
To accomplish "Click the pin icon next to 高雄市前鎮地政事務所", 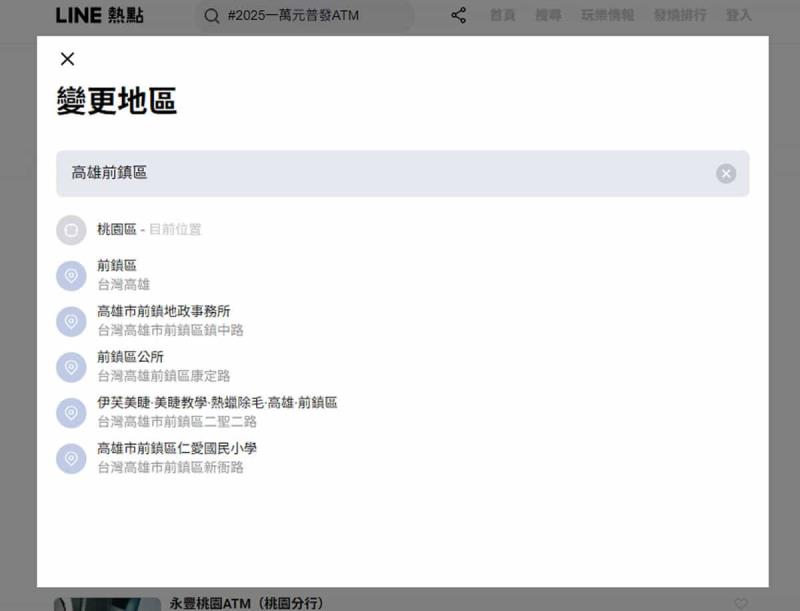I will coord(70,320).
